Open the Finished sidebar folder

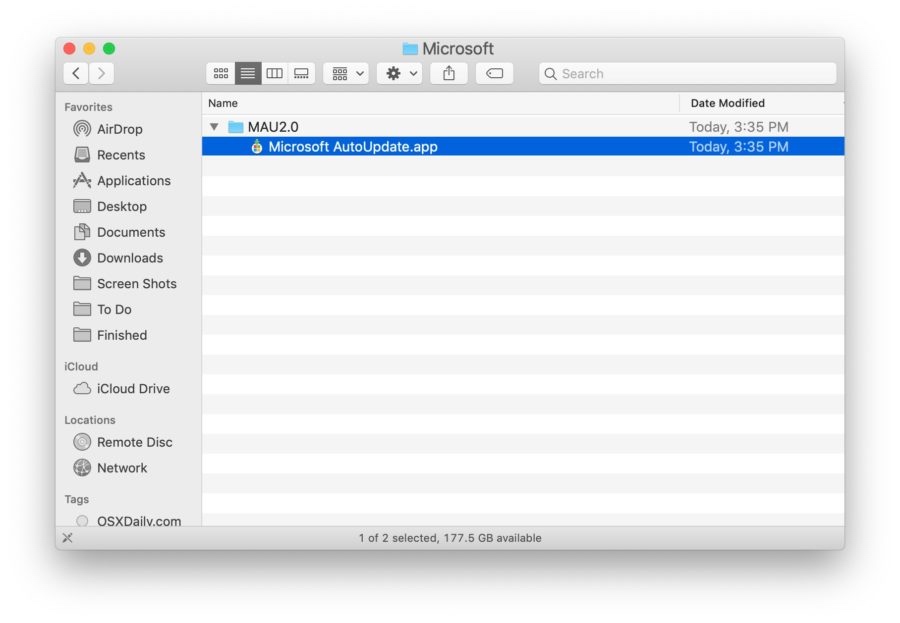(110, 335)
